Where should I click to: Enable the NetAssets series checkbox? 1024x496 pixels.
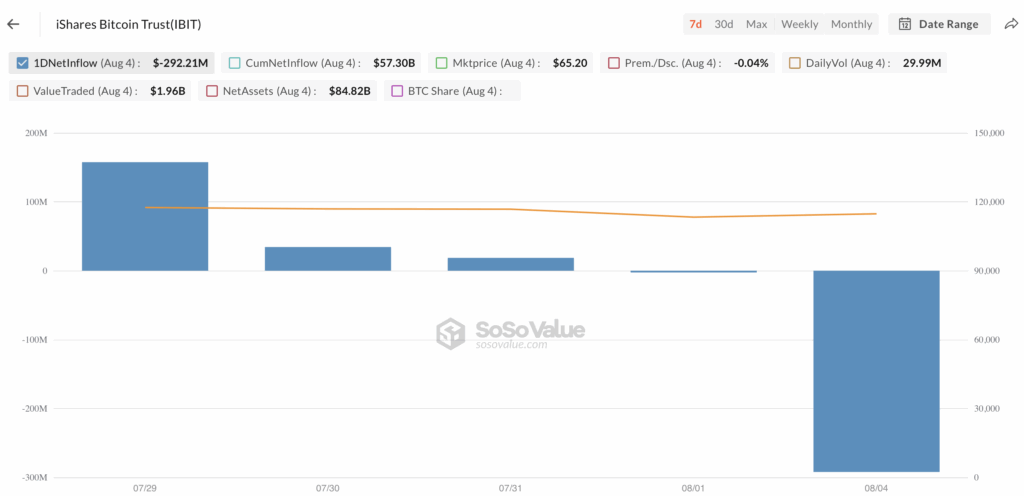(212, 91)
